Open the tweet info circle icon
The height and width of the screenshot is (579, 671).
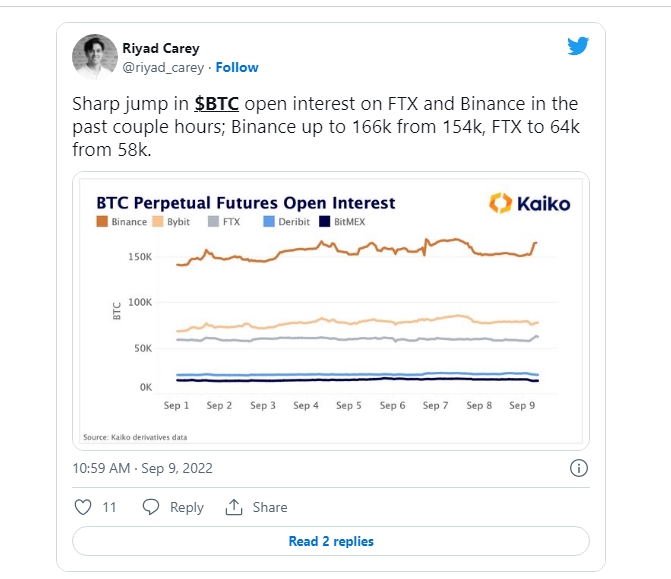579,468
